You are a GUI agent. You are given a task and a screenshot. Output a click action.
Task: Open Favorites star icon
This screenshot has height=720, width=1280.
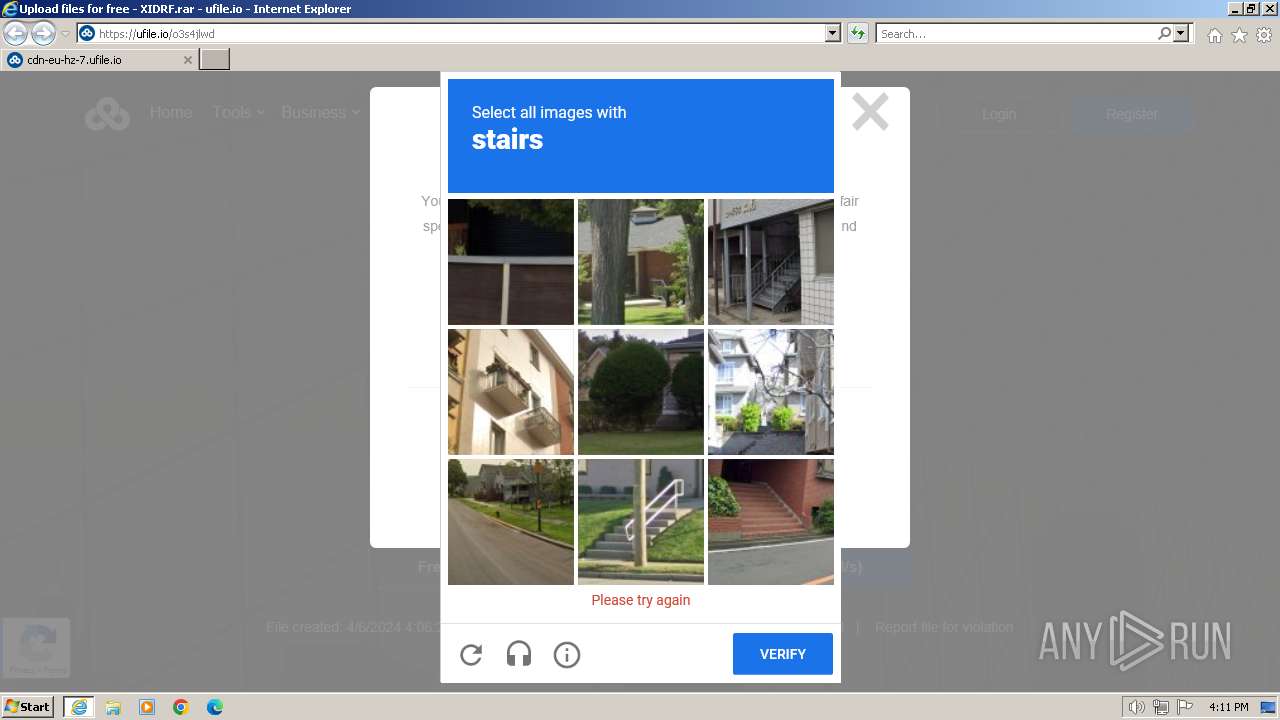click(1239, 35)
